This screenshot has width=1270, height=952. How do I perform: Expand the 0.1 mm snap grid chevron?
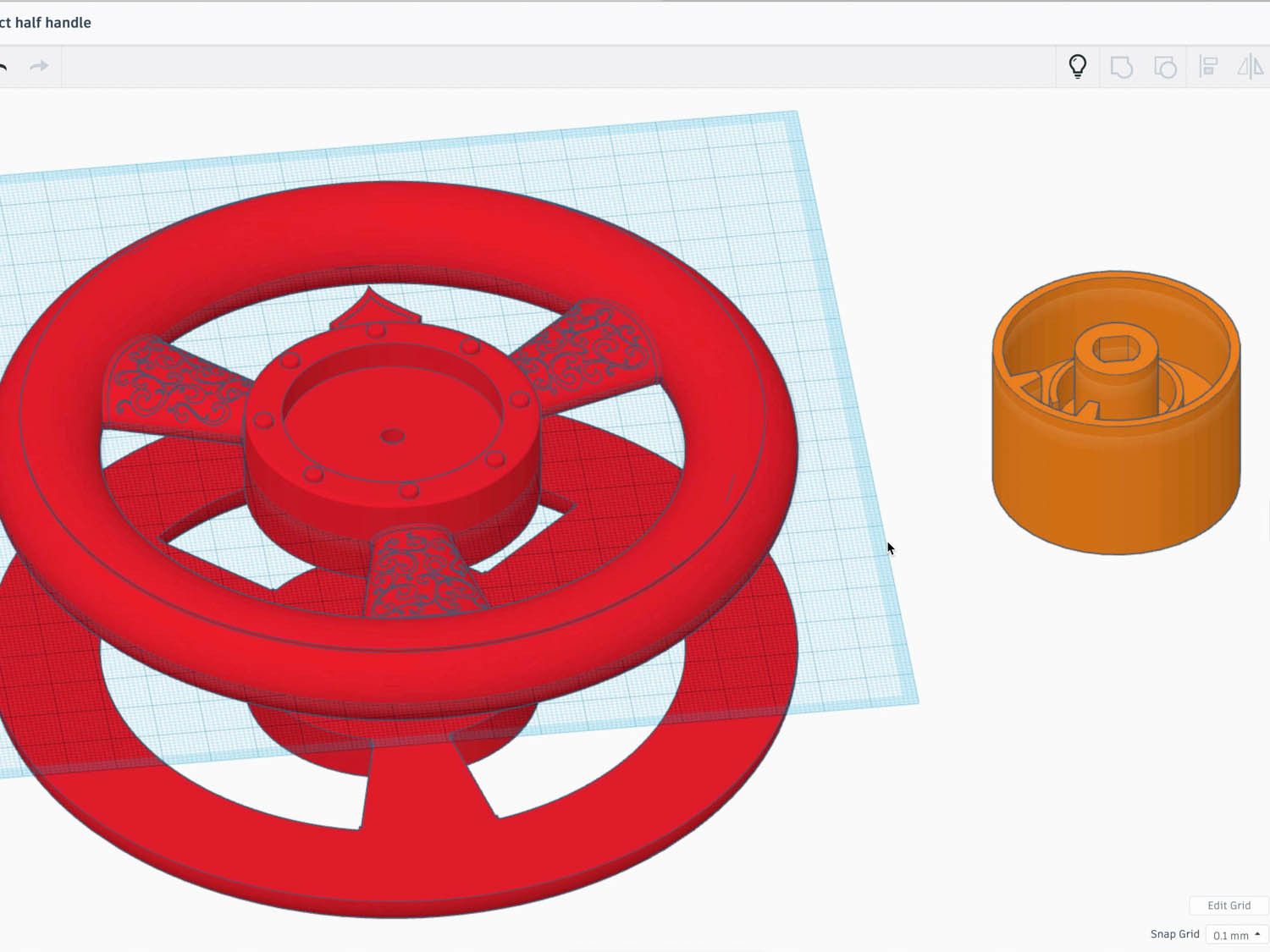click(1258, 934)
